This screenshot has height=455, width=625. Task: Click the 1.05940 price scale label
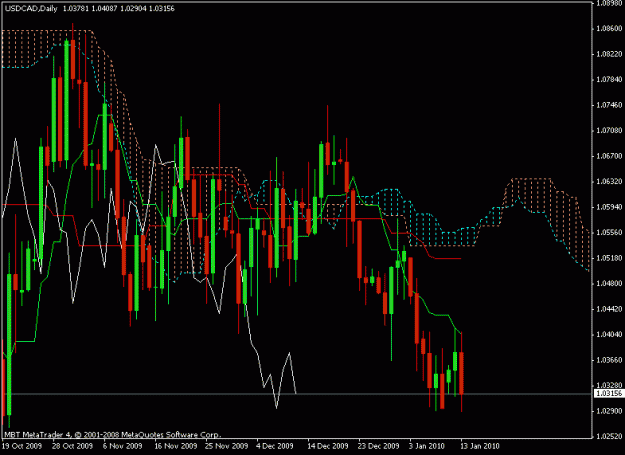click(609, 207)
